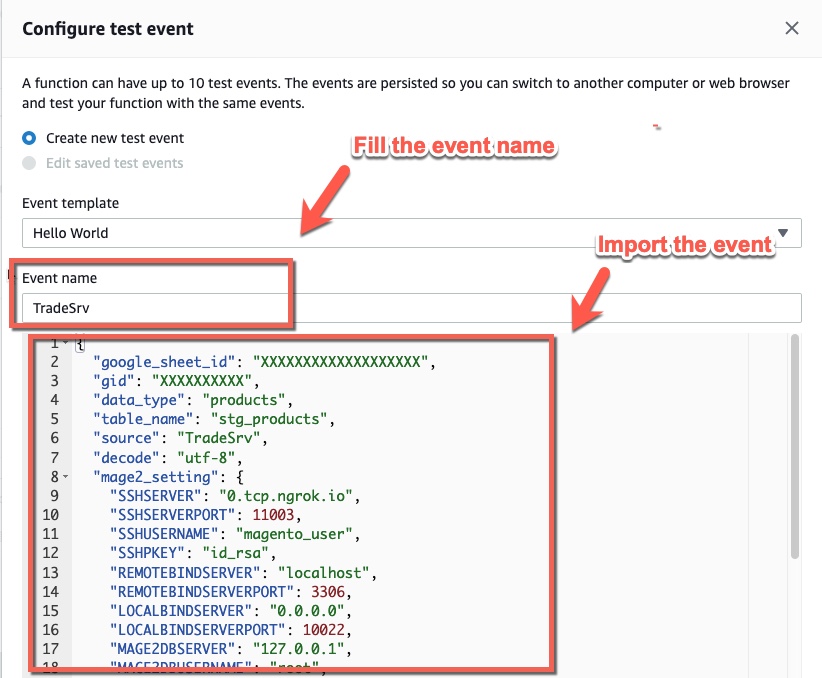Click the "SSHUSERNAME" key on line 11
Image resolution: width=822 pixels, height=678 pixels.
pyautogui.click(x=164, y=534)
